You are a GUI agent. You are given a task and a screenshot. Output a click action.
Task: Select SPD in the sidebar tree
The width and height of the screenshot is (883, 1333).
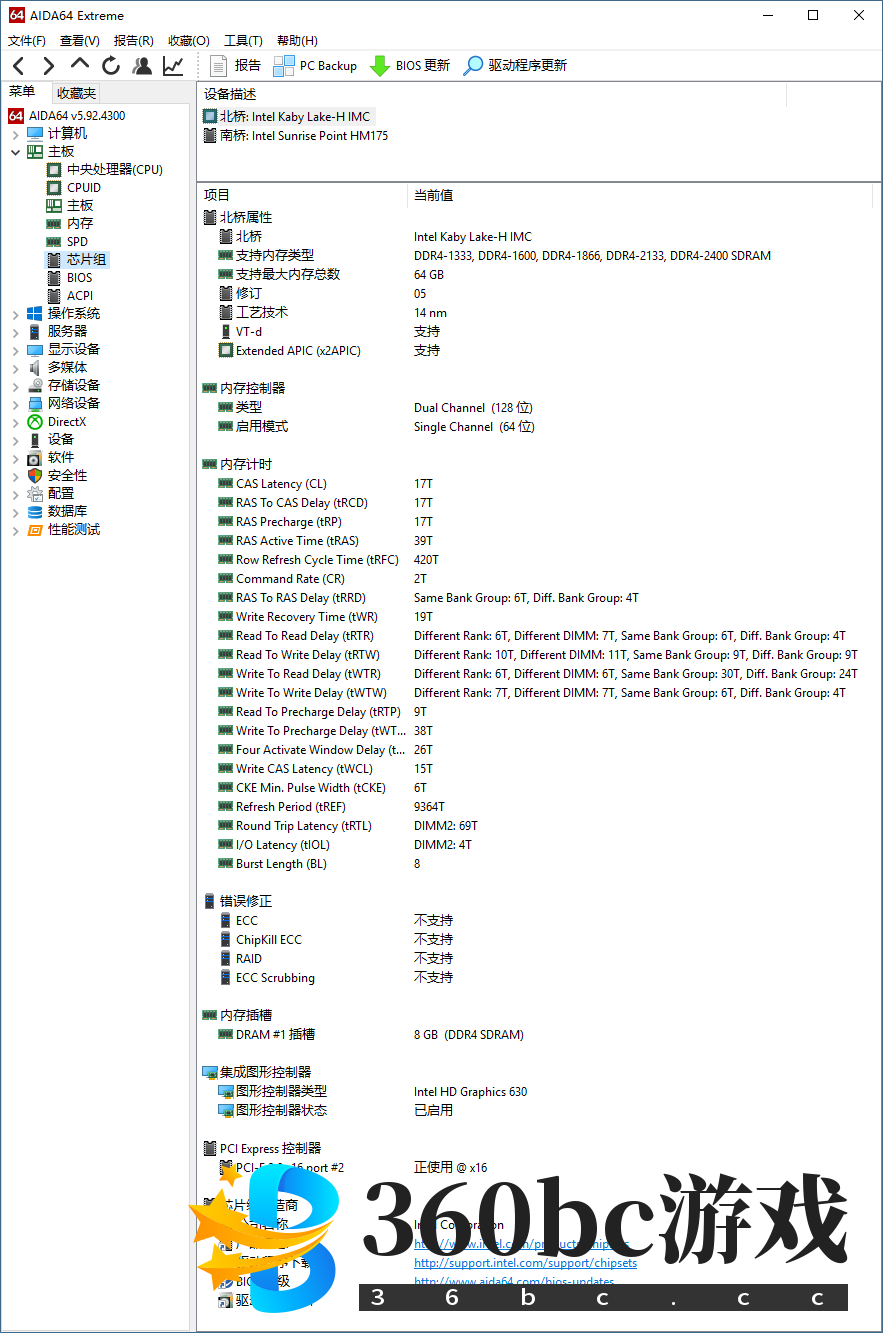pos(77,242)
